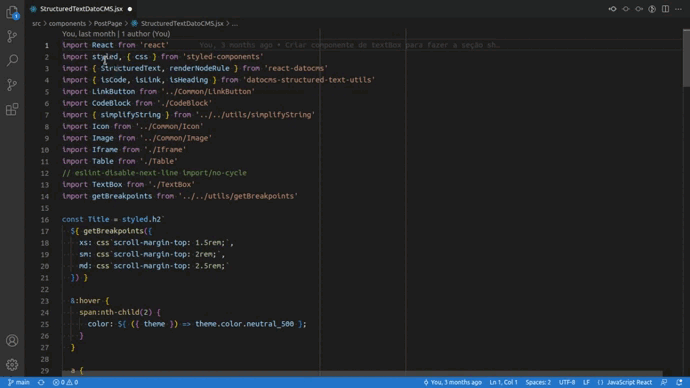
Task: Click 'Ln 1, Col 1' in the status bar
Action: (503, 382)
